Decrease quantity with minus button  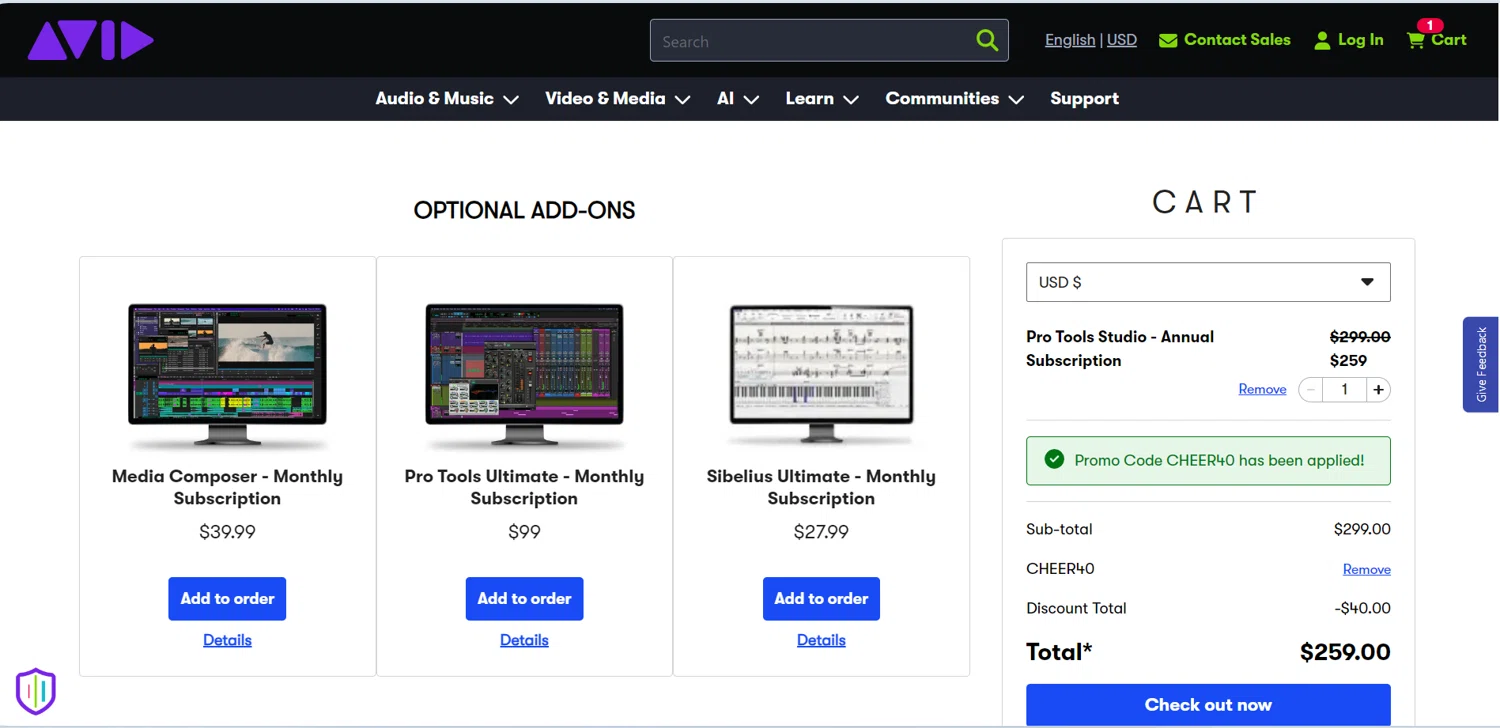[x=1311, y=390]
